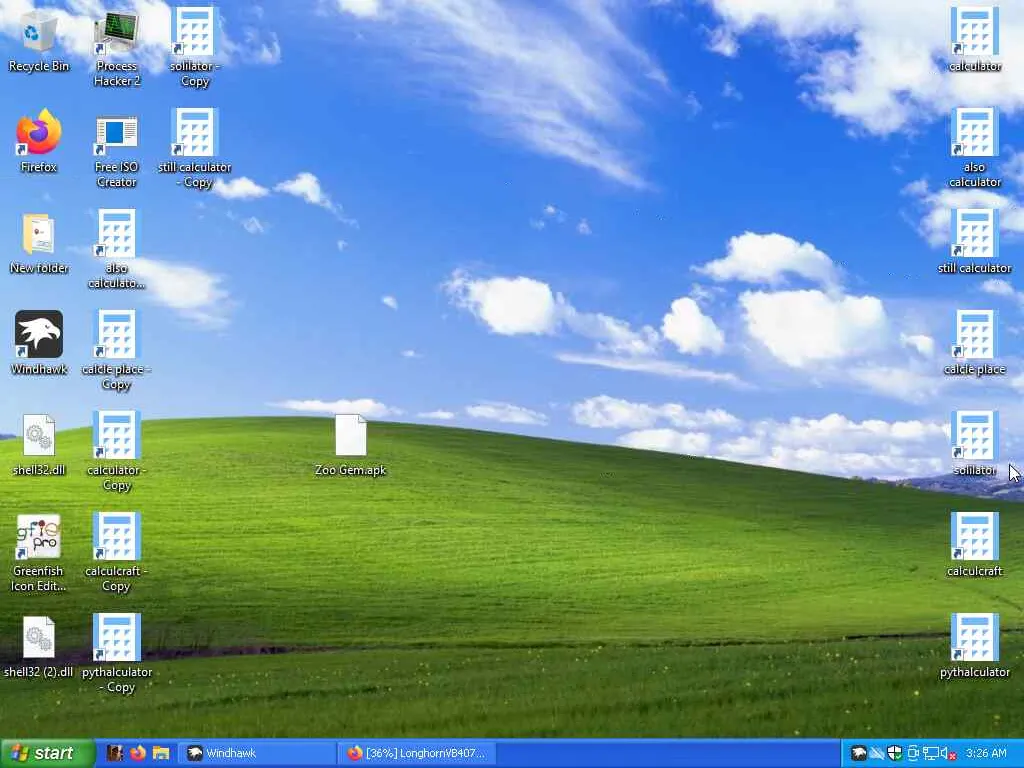This screenshot has width=1024, height=768.
Task: Select the 'still calculator - Copy' shortcut
Action: 195,150
